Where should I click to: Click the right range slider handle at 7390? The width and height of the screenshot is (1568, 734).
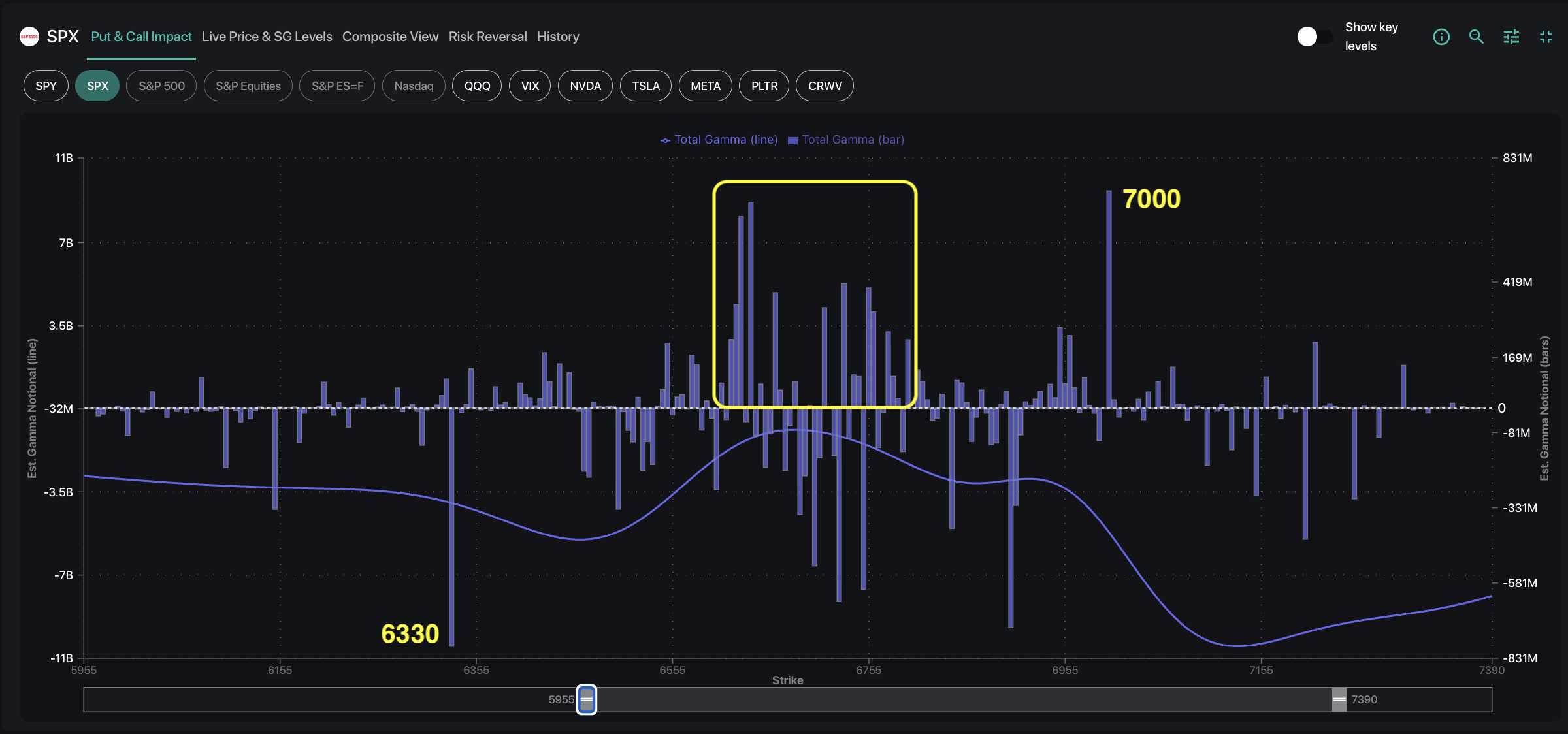point(1339,699)
